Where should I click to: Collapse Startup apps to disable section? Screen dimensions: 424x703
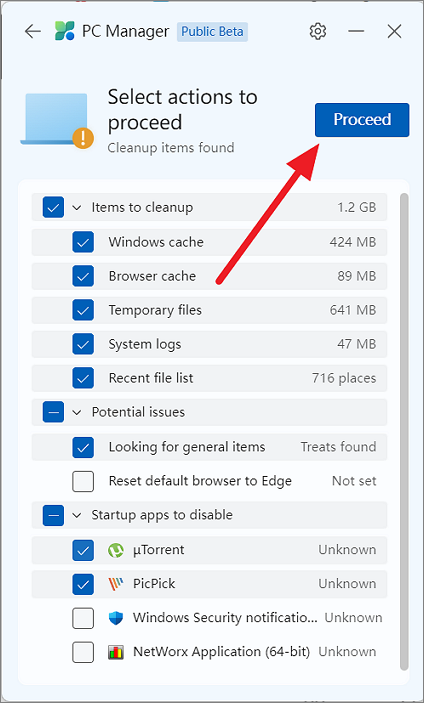click(x=77, y=515)
